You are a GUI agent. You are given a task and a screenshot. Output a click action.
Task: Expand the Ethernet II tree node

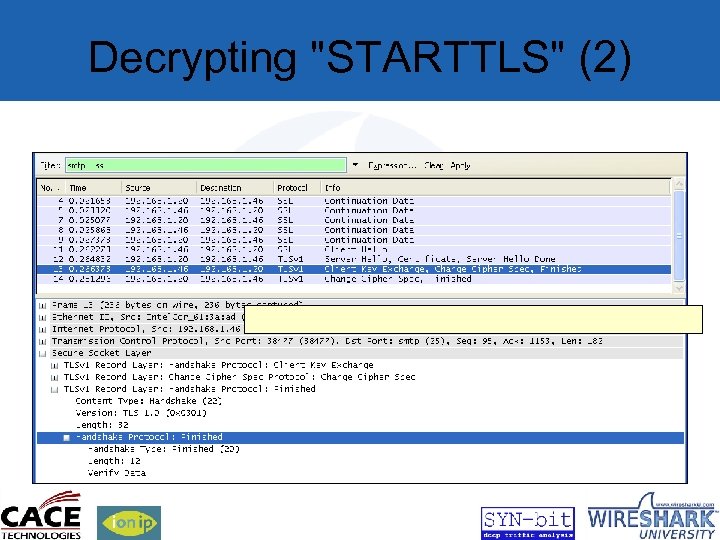[x=43, y=317]
